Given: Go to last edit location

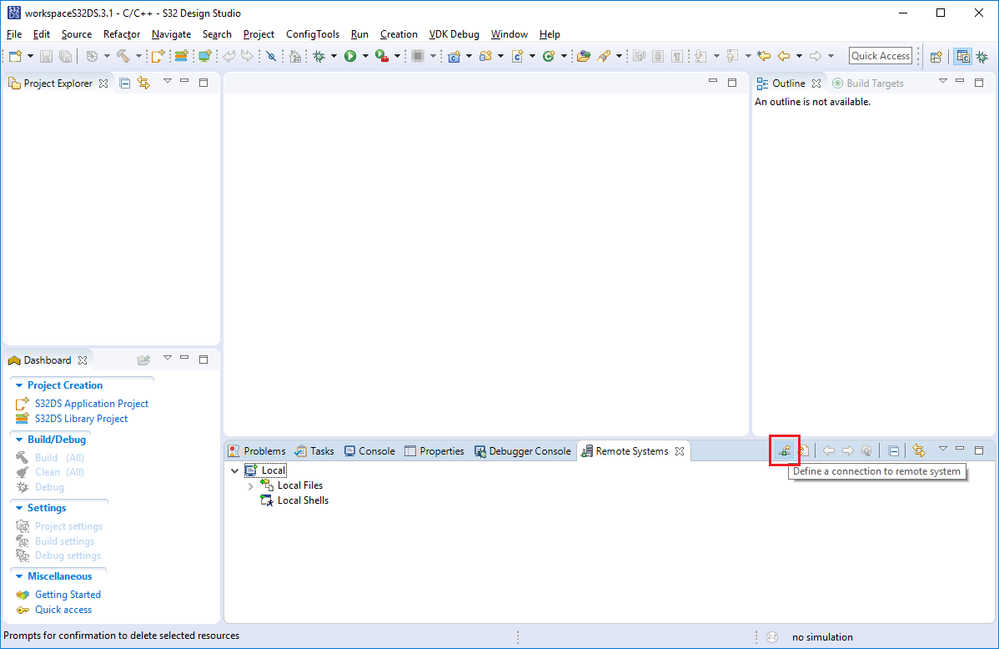Looking at the screenshot, I should [763, 56].
